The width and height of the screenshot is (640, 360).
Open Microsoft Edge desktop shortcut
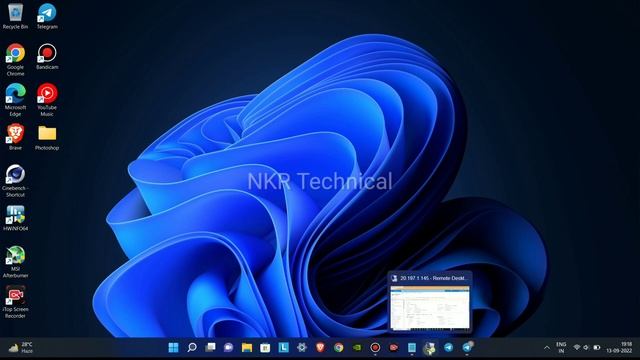[16, 100]
